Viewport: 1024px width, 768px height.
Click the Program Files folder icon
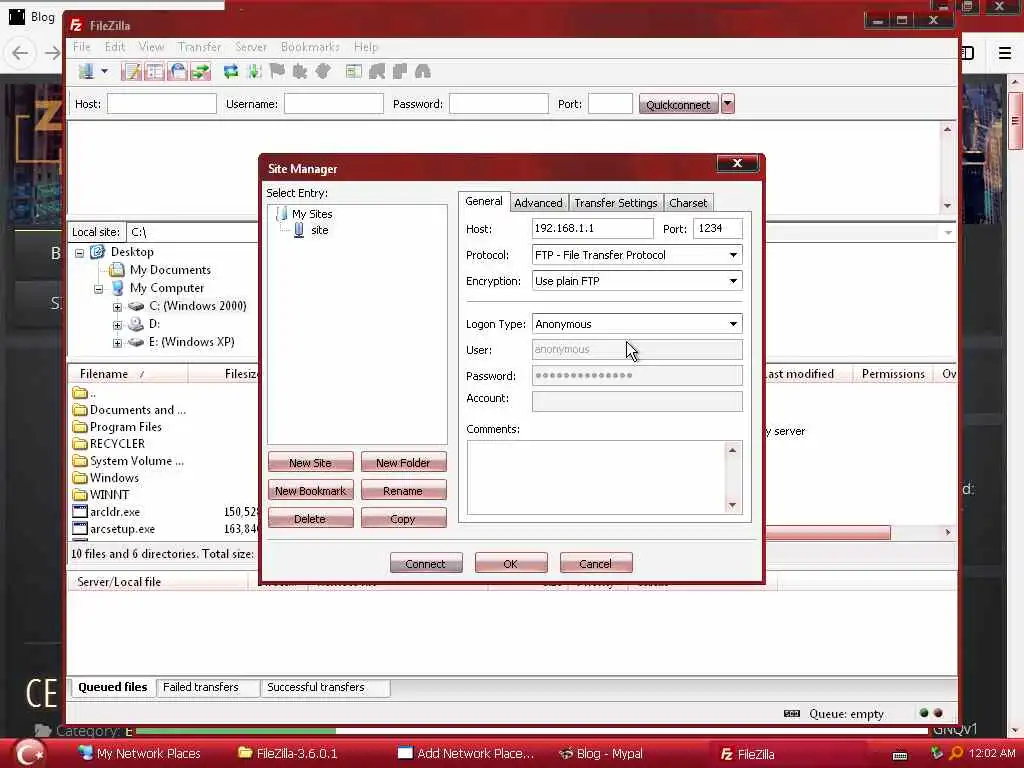coord(80,426)
